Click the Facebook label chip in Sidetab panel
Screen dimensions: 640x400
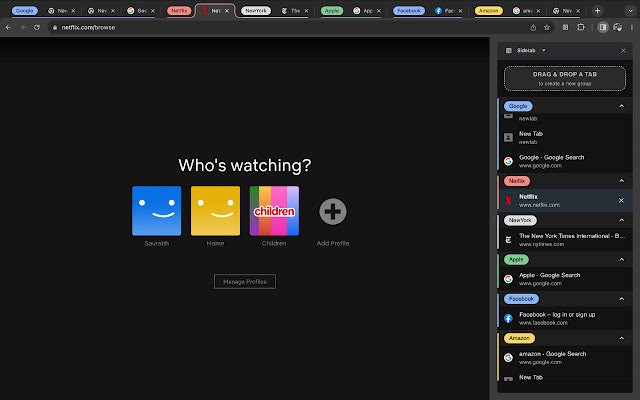click(x=521, y=299)
